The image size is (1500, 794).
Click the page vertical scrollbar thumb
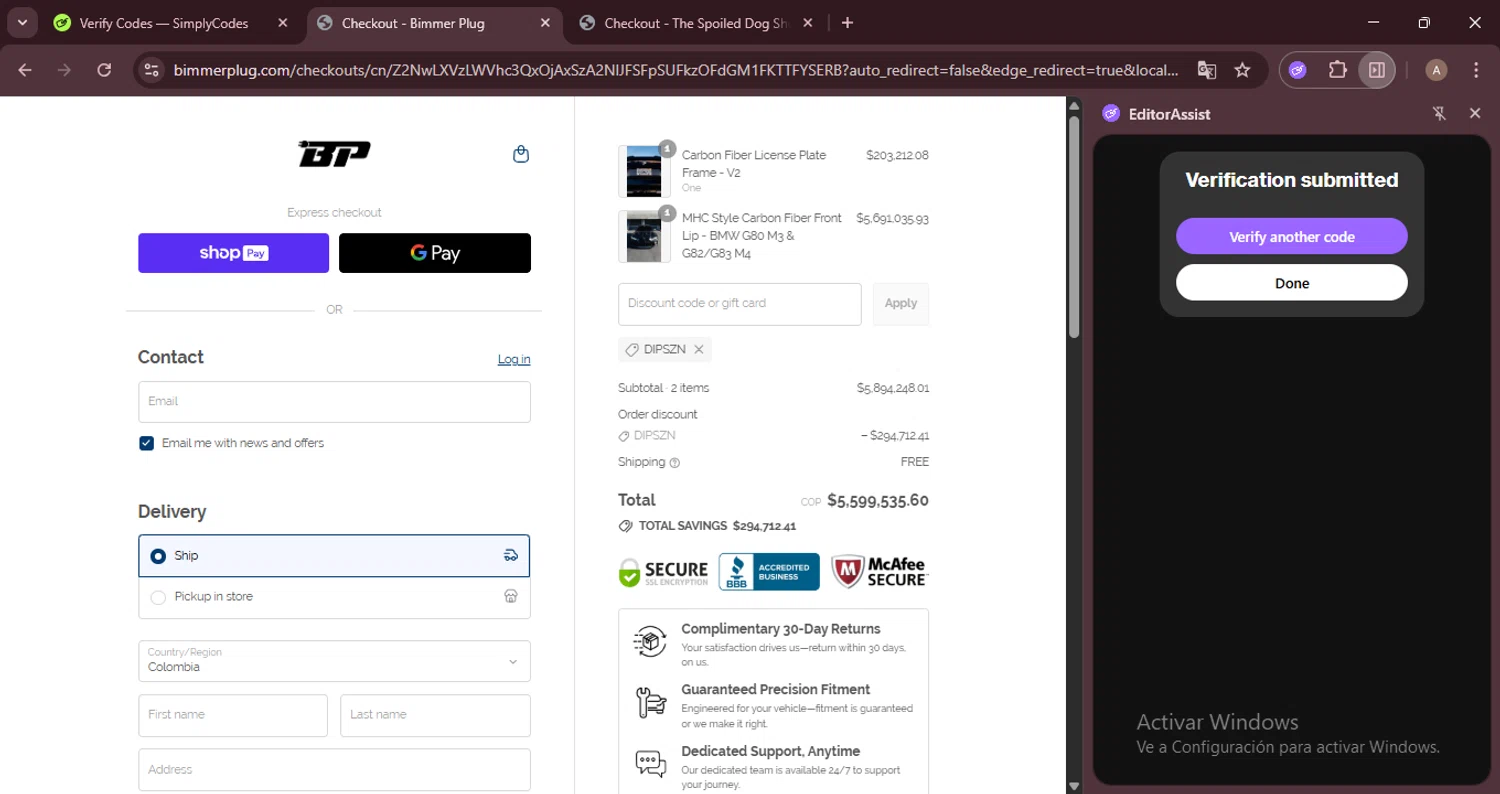click(1074, 227)
